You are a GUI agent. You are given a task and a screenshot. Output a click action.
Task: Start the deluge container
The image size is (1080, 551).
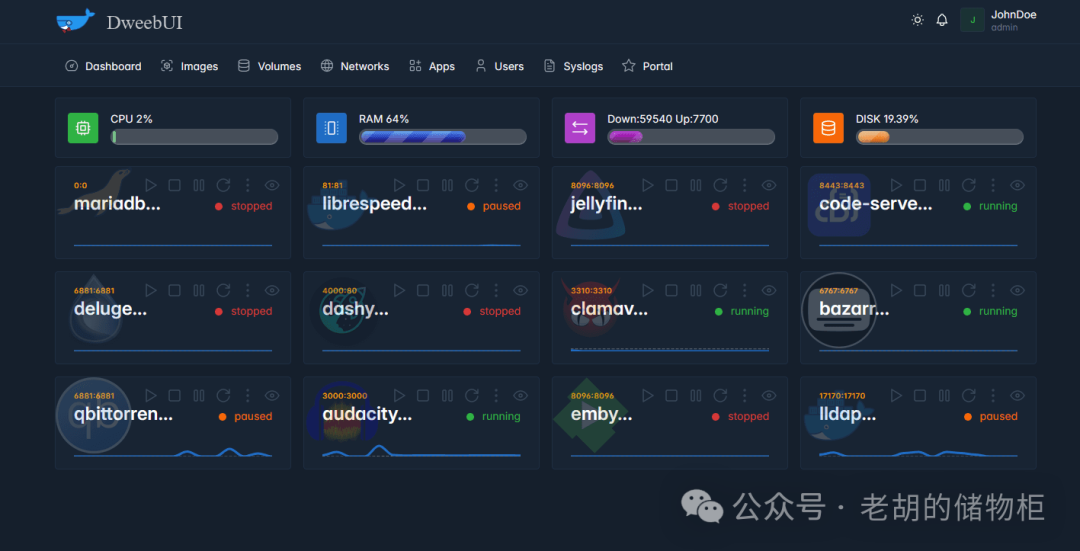(151, 291)
